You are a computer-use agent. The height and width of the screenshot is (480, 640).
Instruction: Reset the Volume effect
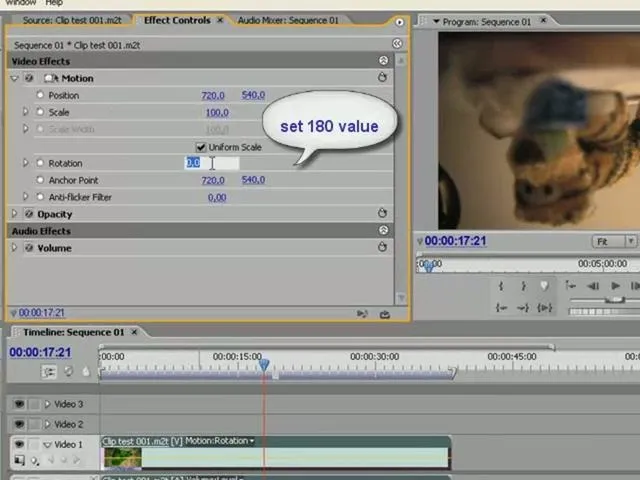pos(382,247)
